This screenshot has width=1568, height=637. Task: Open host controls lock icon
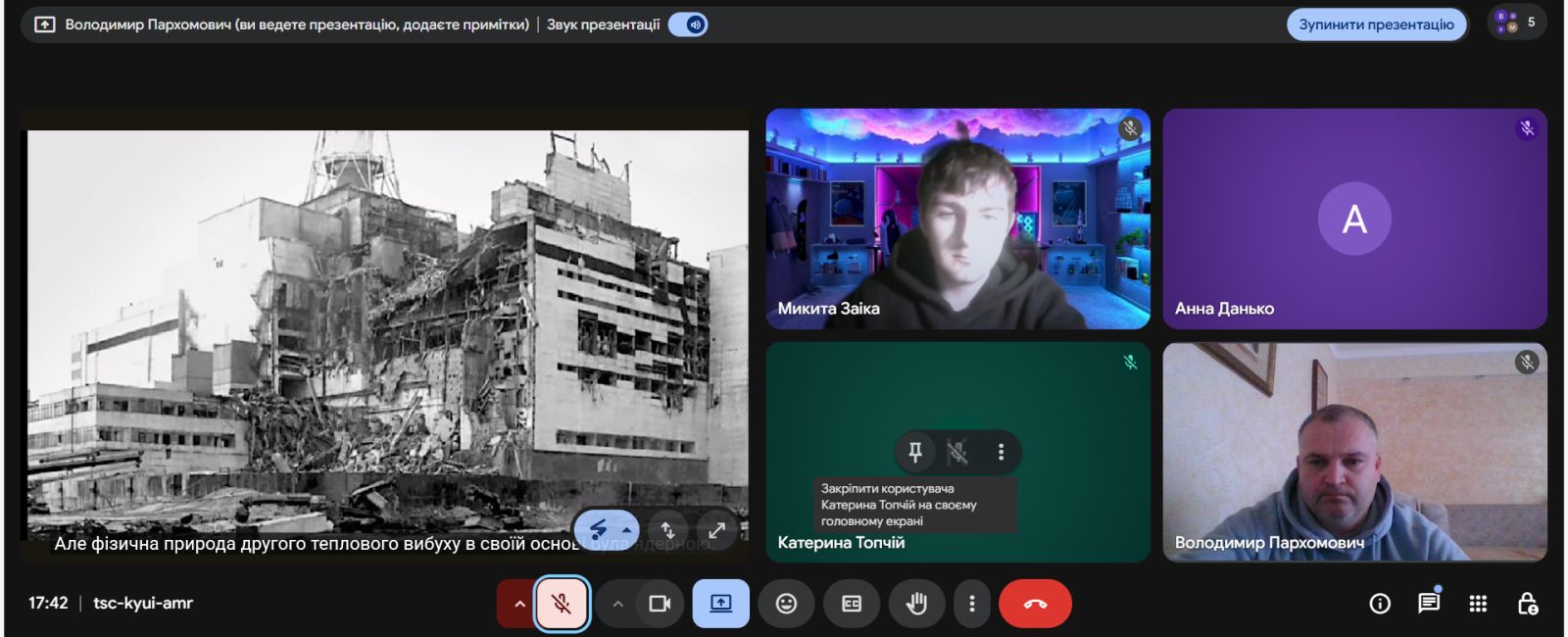pyautogui.click(x=1527, y=604)
